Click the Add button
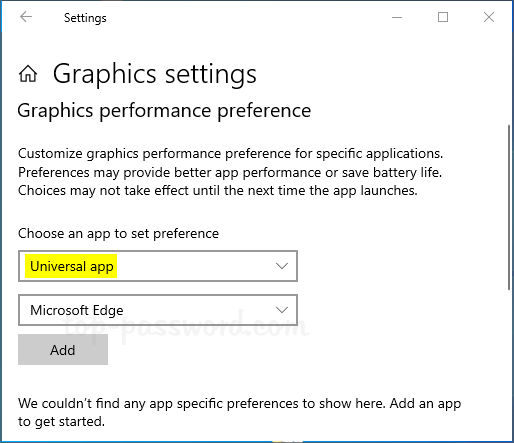The width and height of the screenshot is (514, 443). pyautogui.click(x=63, y=350)
